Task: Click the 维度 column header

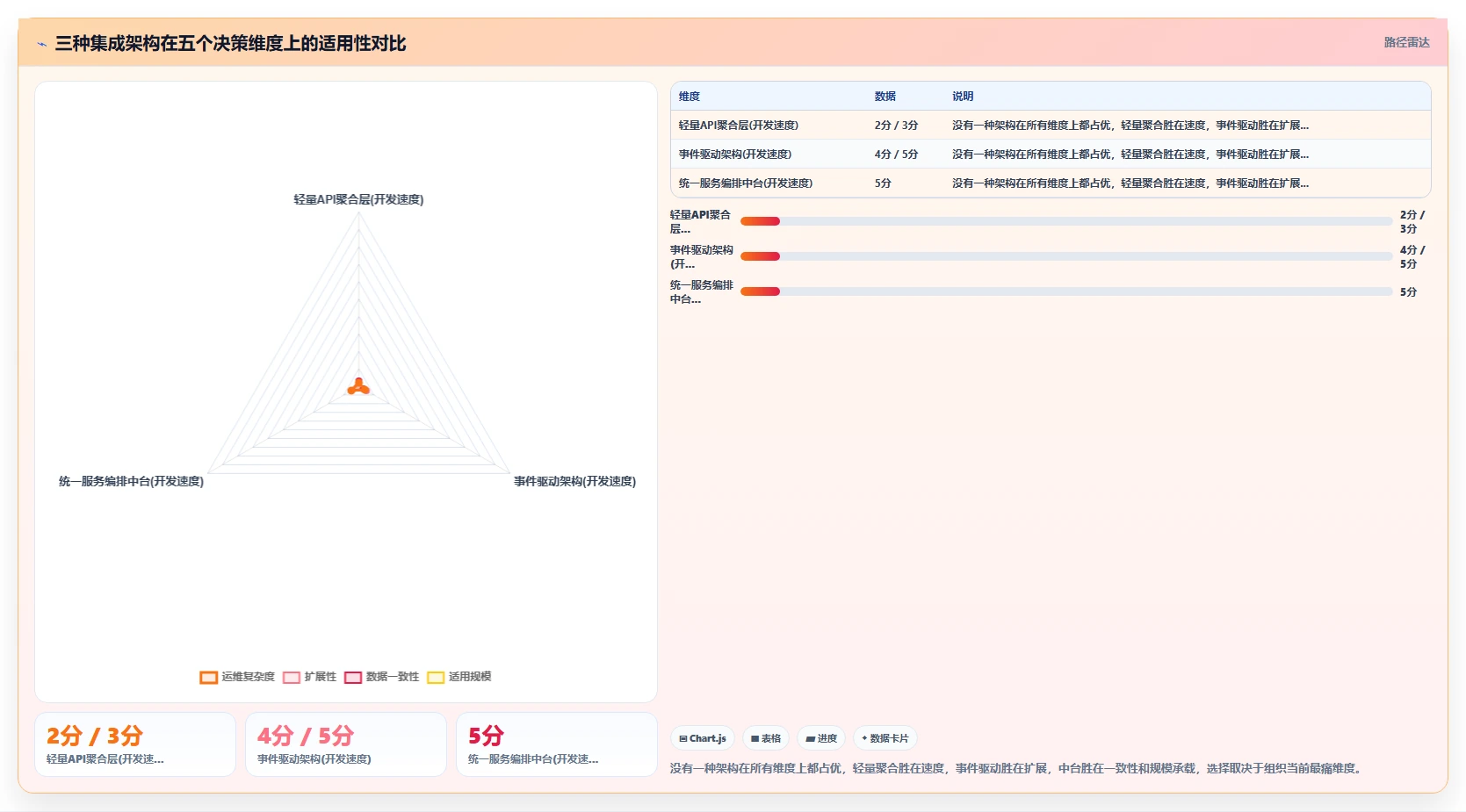Action: [690, 97]
